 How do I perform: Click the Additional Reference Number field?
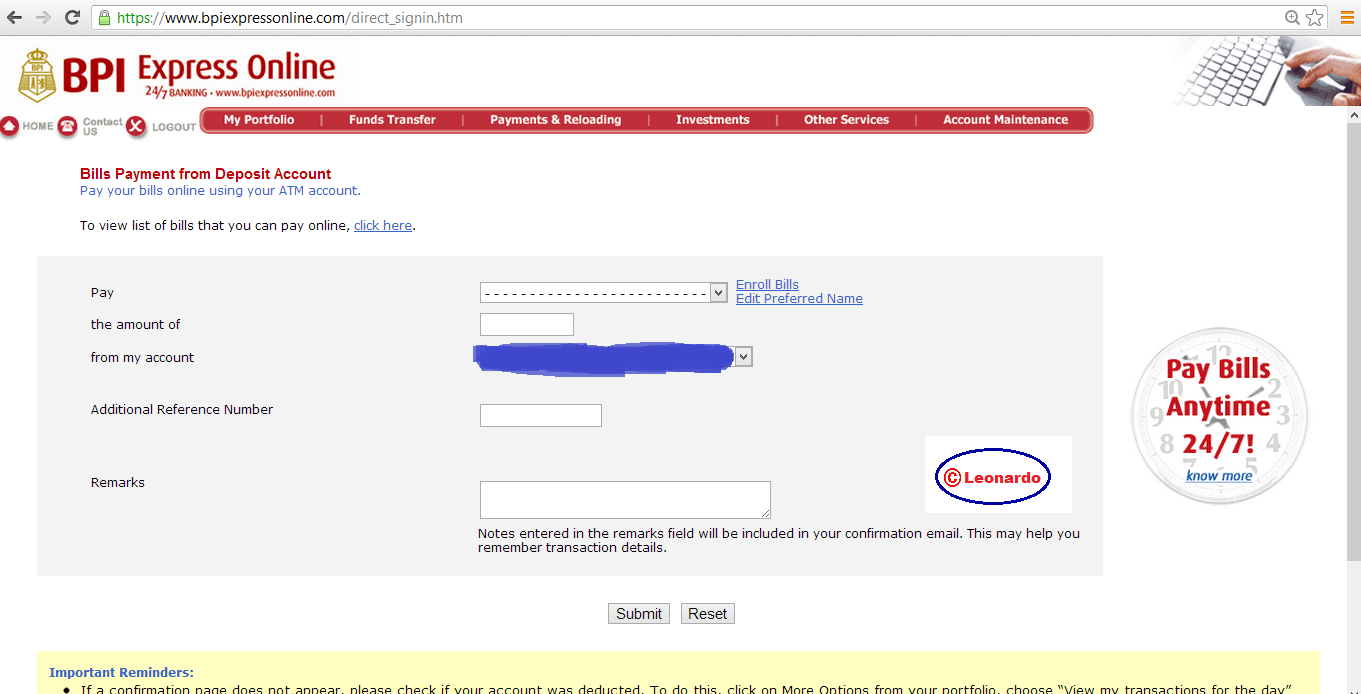(541, 415)
